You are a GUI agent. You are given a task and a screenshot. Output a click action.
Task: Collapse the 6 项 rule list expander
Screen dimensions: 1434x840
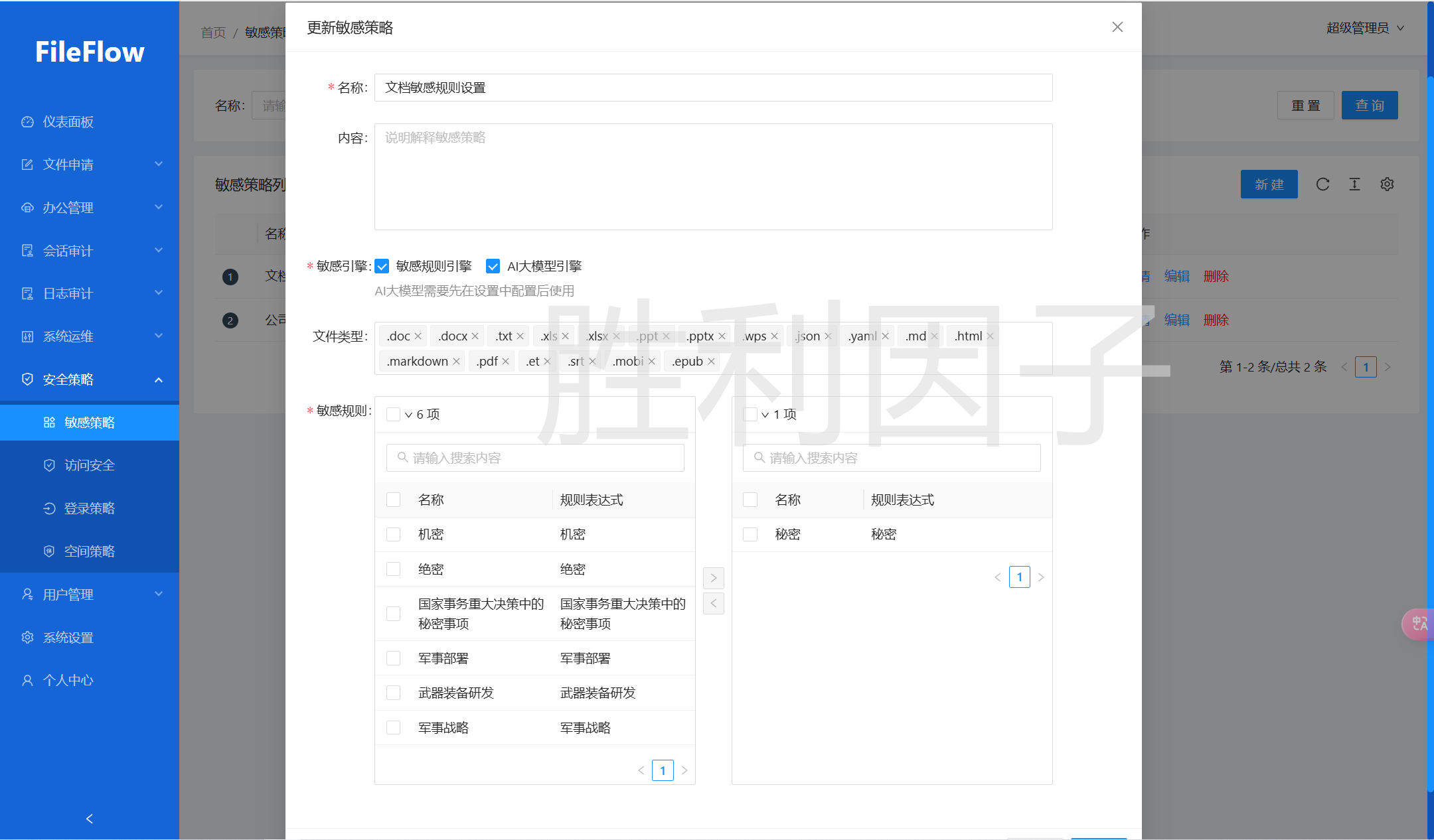pyautogui.click(x=408, y=413)
